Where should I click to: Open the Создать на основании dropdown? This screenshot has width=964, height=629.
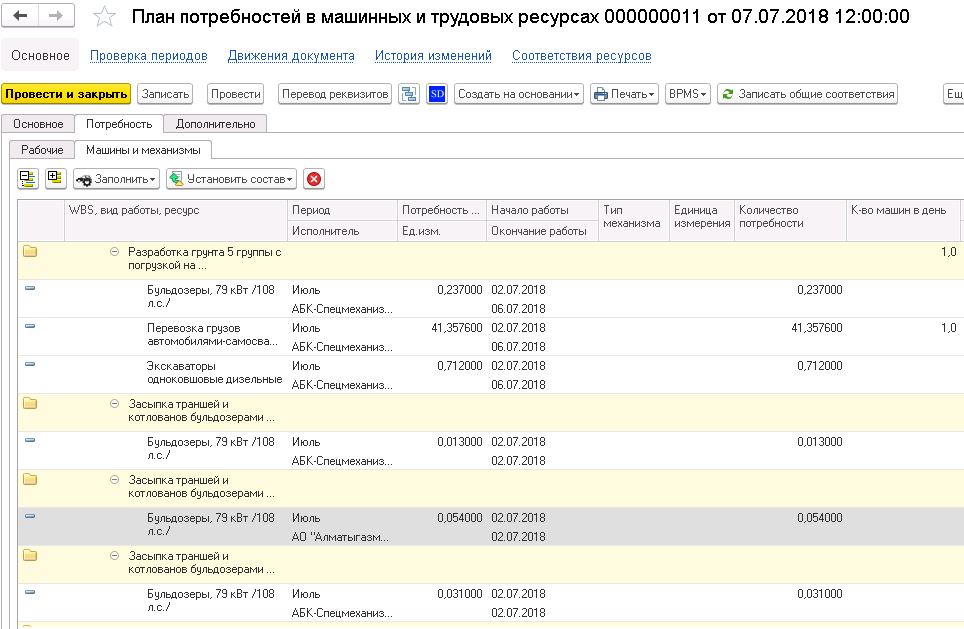pos(519,94)
